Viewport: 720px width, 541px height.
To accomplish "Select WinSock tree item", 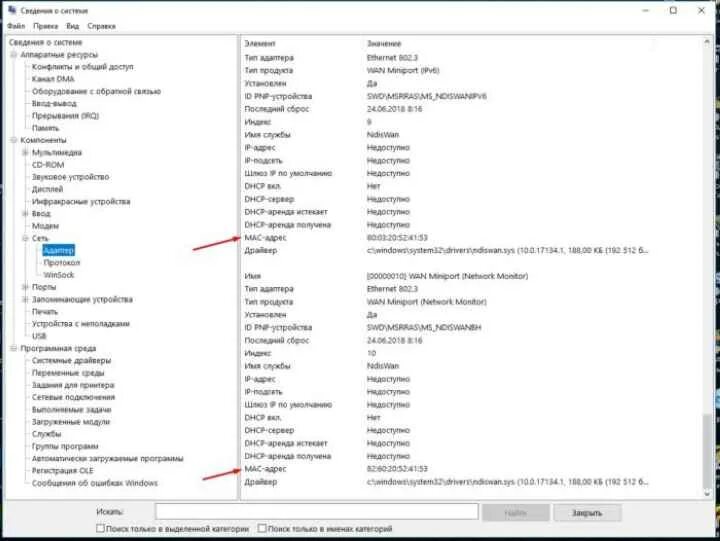I will pos(58,275).
